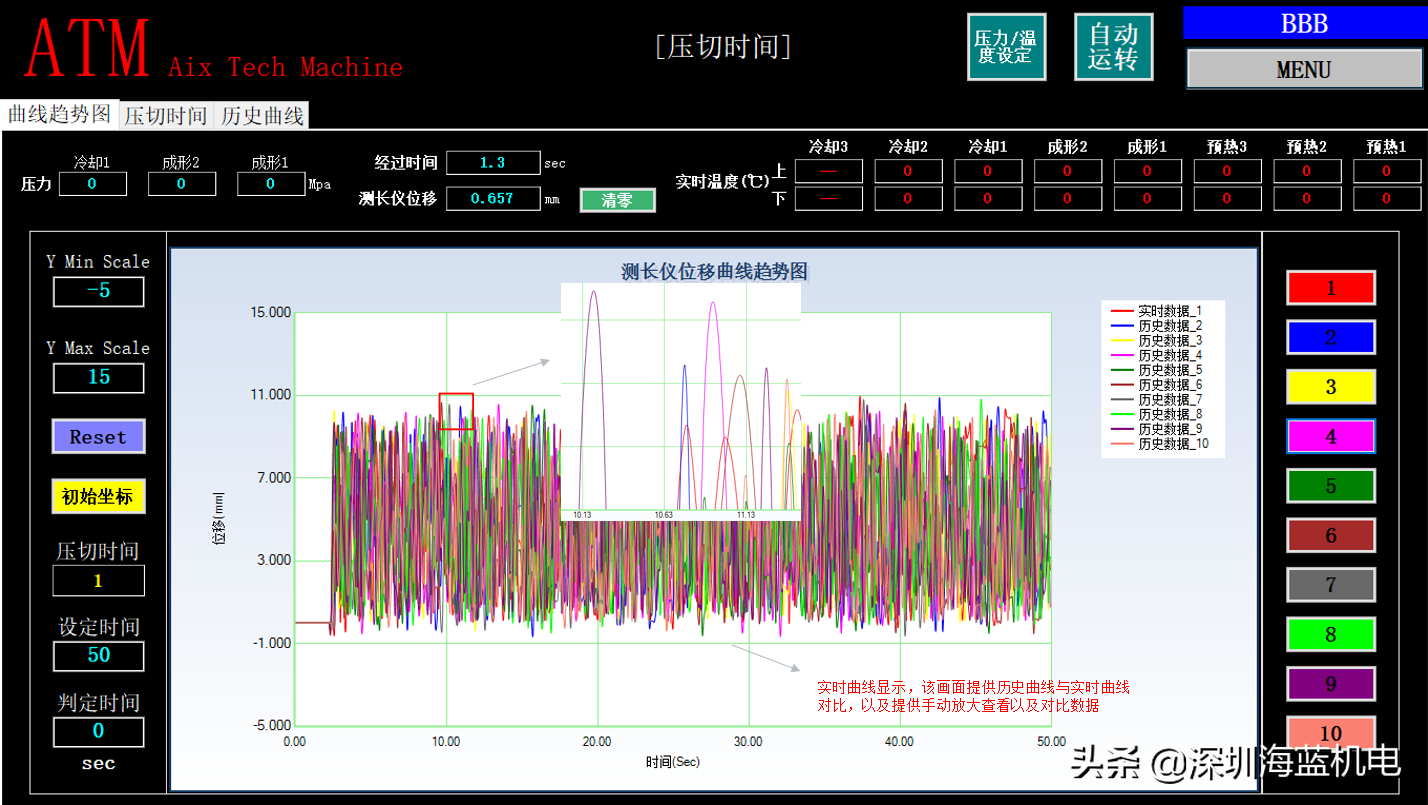Click the upper 成形2 temperature field
Screen dimensions: 1428x805
(1068, 171)
